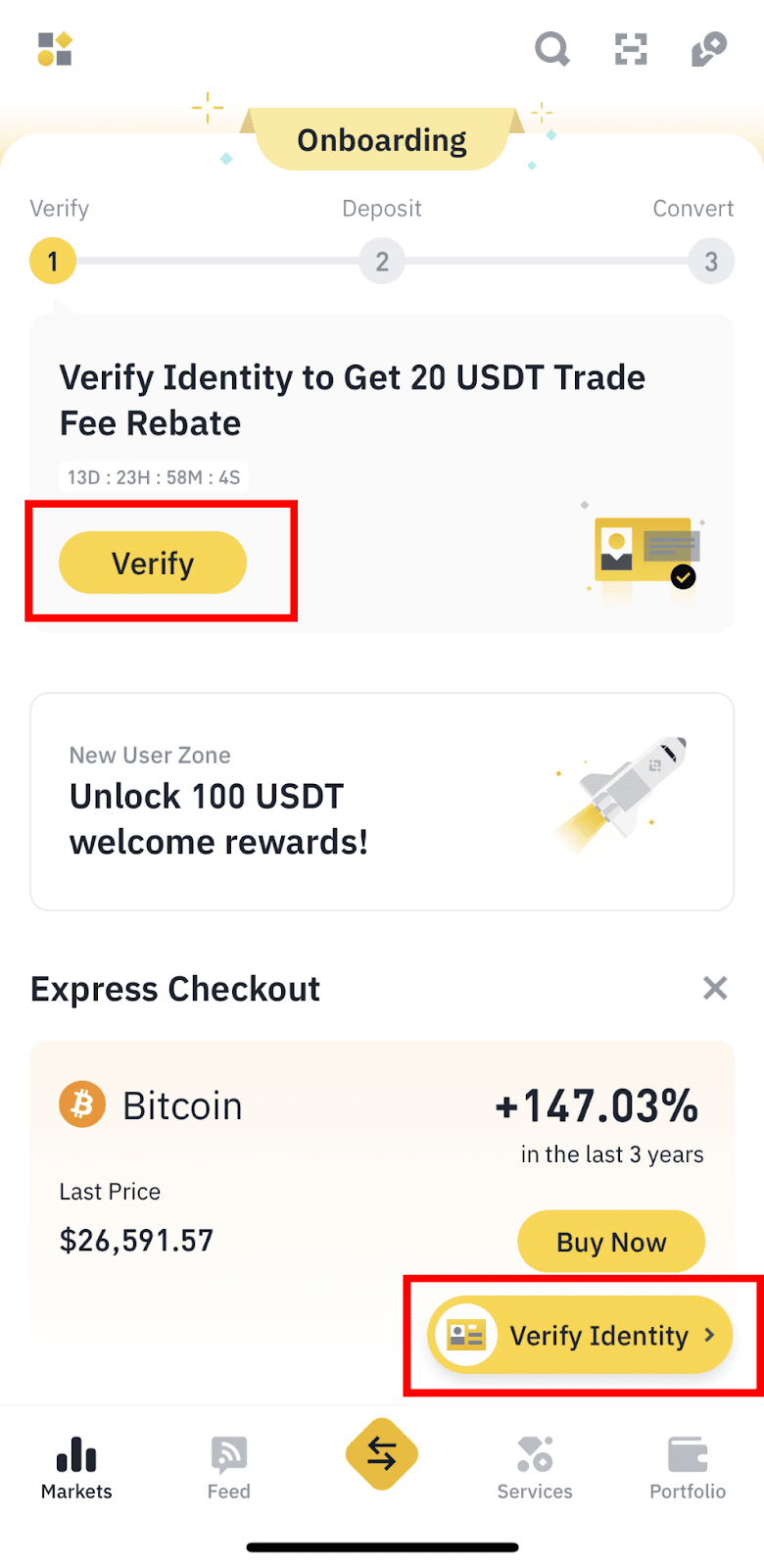
Task: Tap Buy Now for Bitcoin
Action: click(x=611, y=1242)
